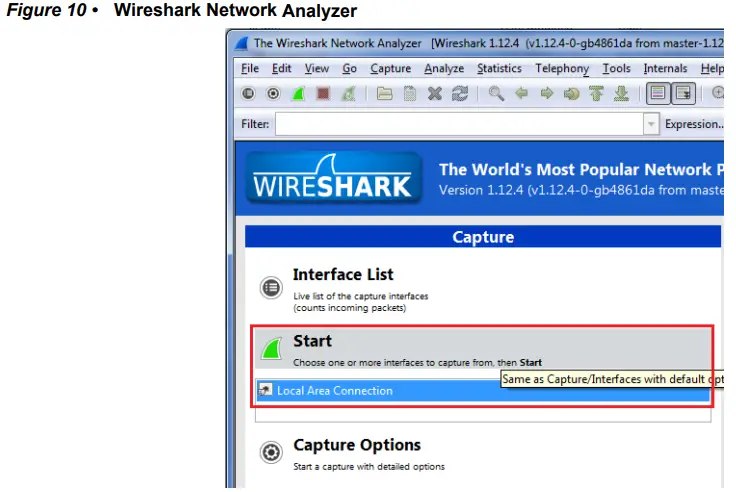Click the green shark fin Start icon
Viewport: 736px width, 492px height.
[x=272, y=348]
